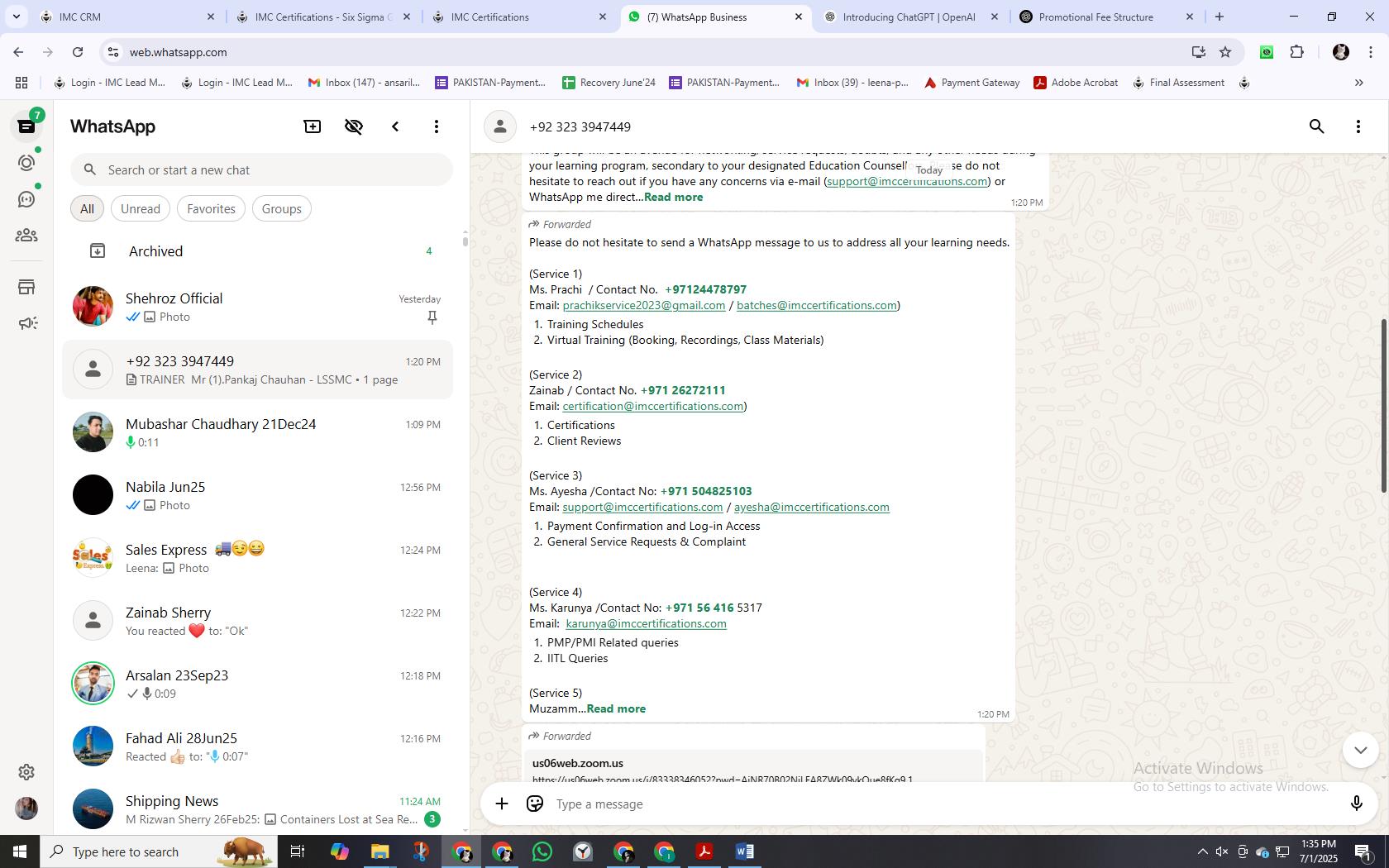Image resolution: width=1389 pixels, height=868 pixels.
Task: Open a new browser tab
Action: coord(1219,17)
